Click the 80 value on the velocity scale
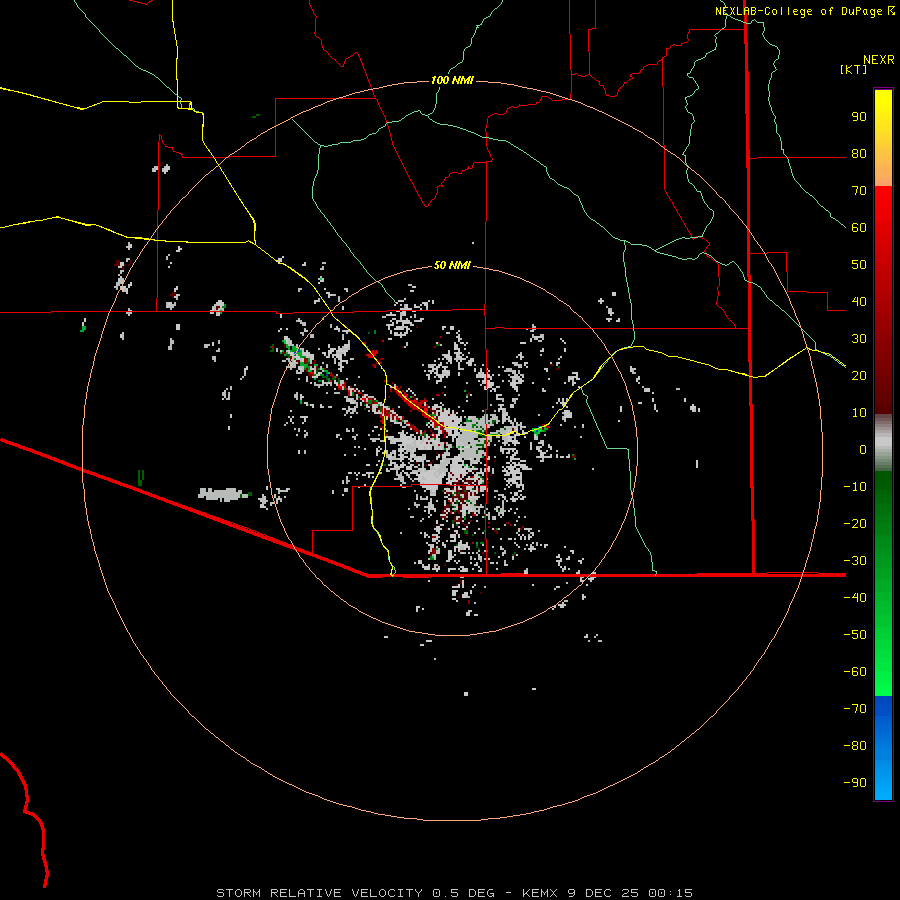 (x=859, y=154)
